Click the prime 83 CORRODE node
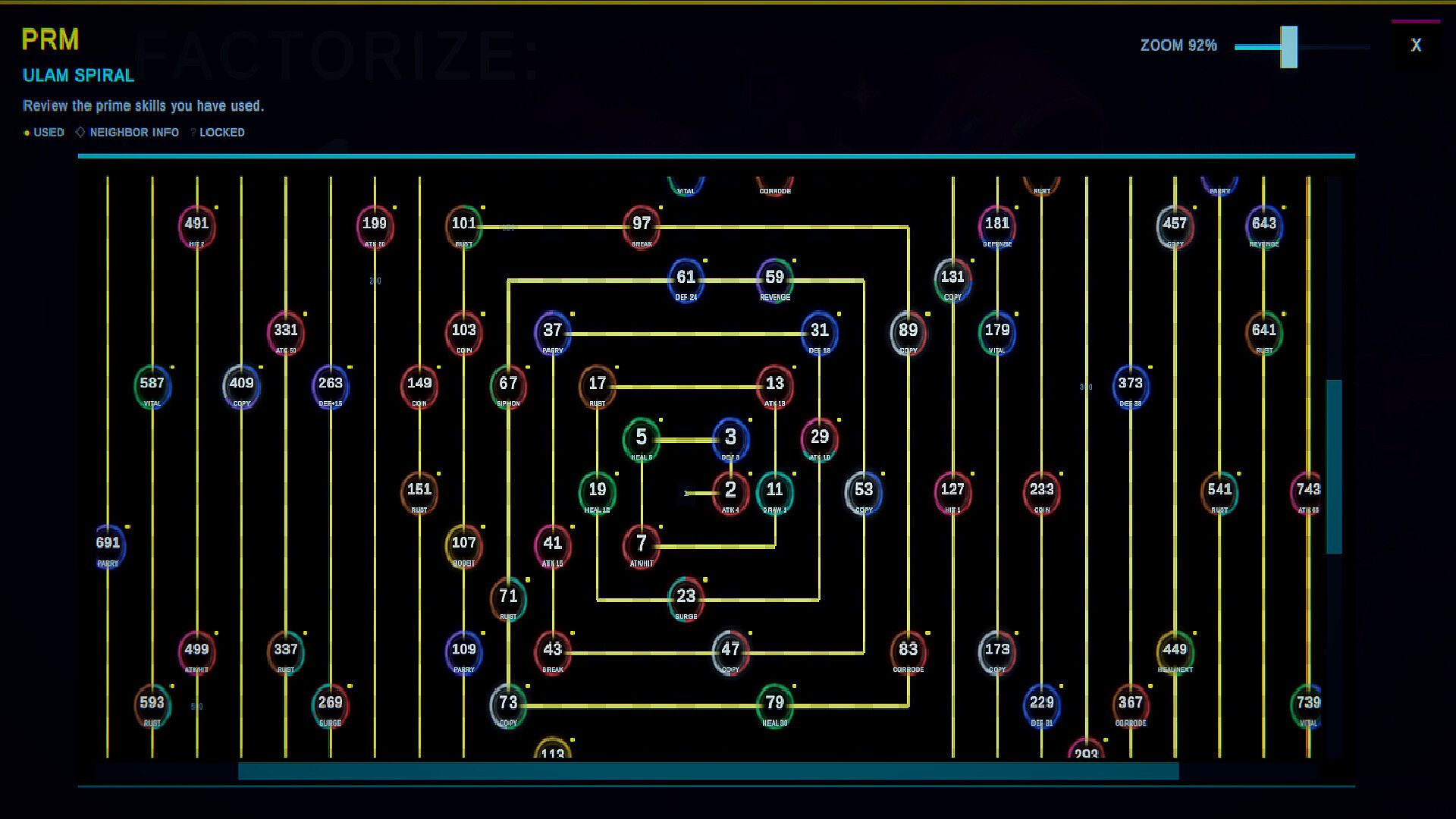This screenshot has height=819, width=1456. (908, 651)
